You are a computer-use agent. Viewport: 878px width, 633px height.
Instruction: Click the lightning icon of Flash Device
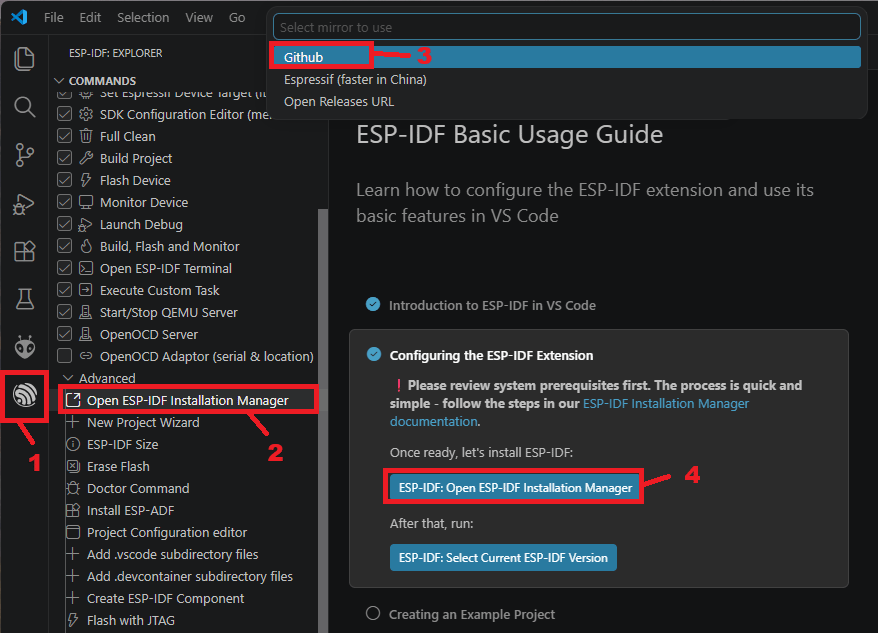coord(86,180)
